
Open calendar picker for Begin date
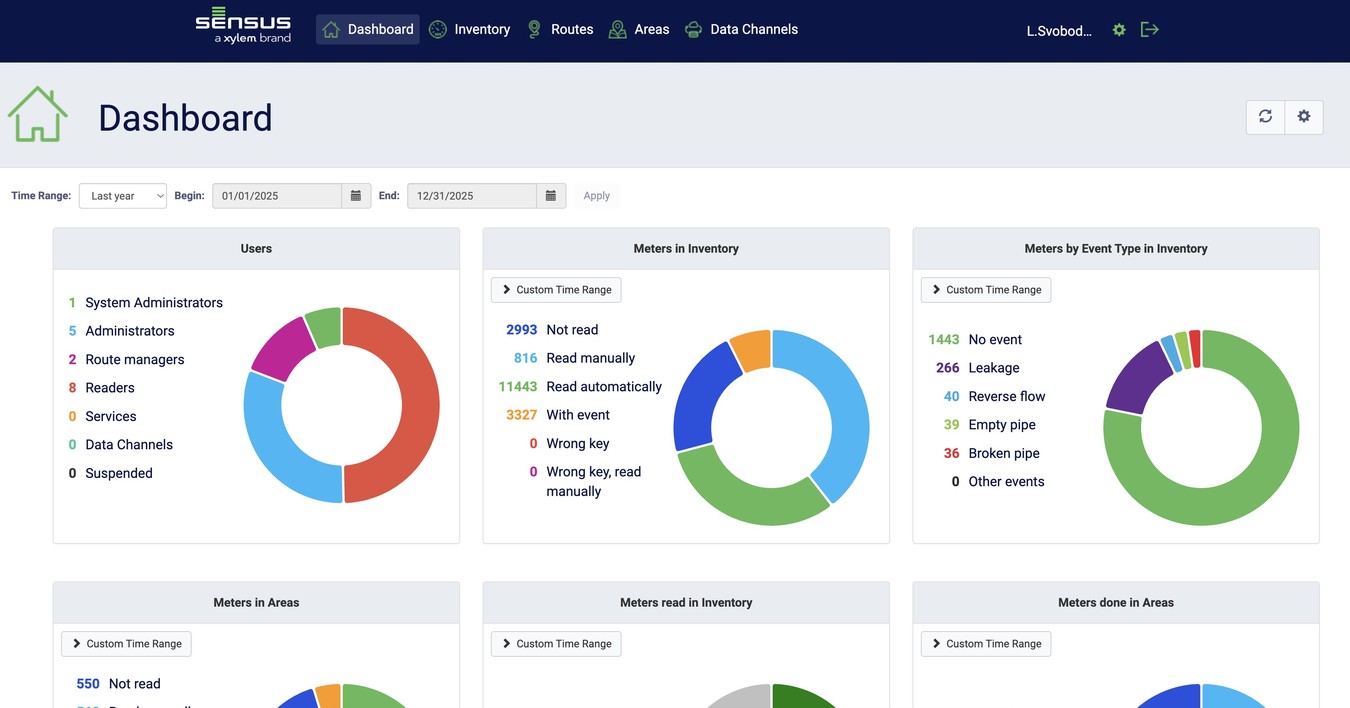click(x=356, y=196)
